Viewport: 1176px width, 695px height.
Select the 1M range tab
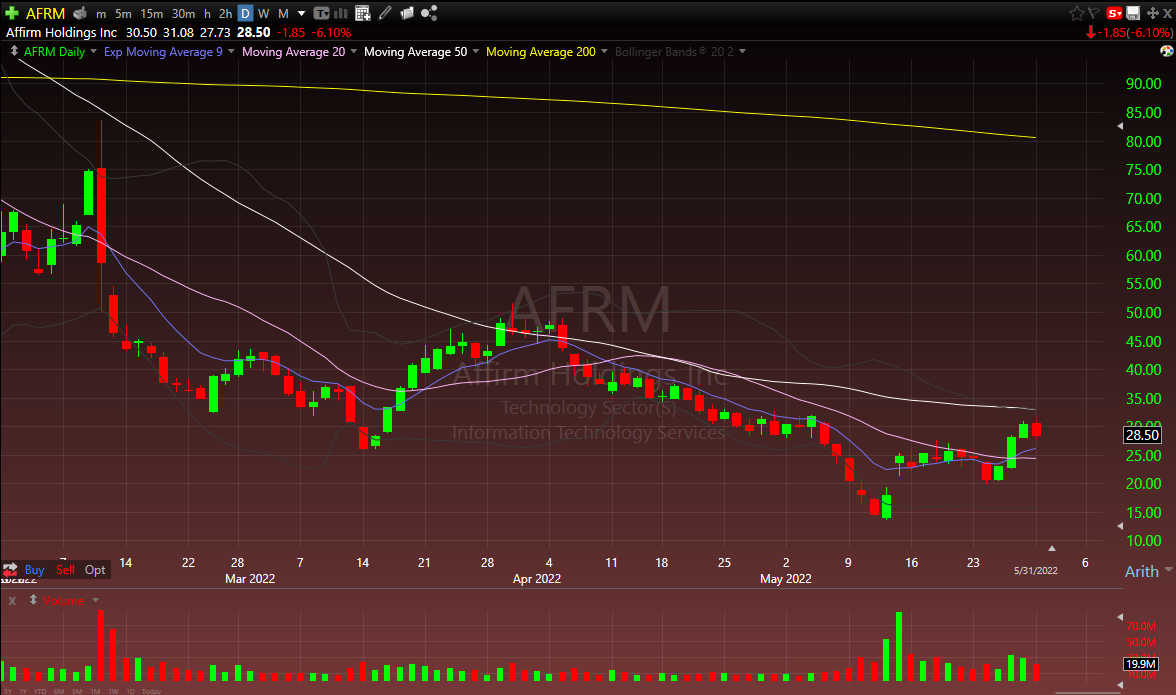coord(95,691)
